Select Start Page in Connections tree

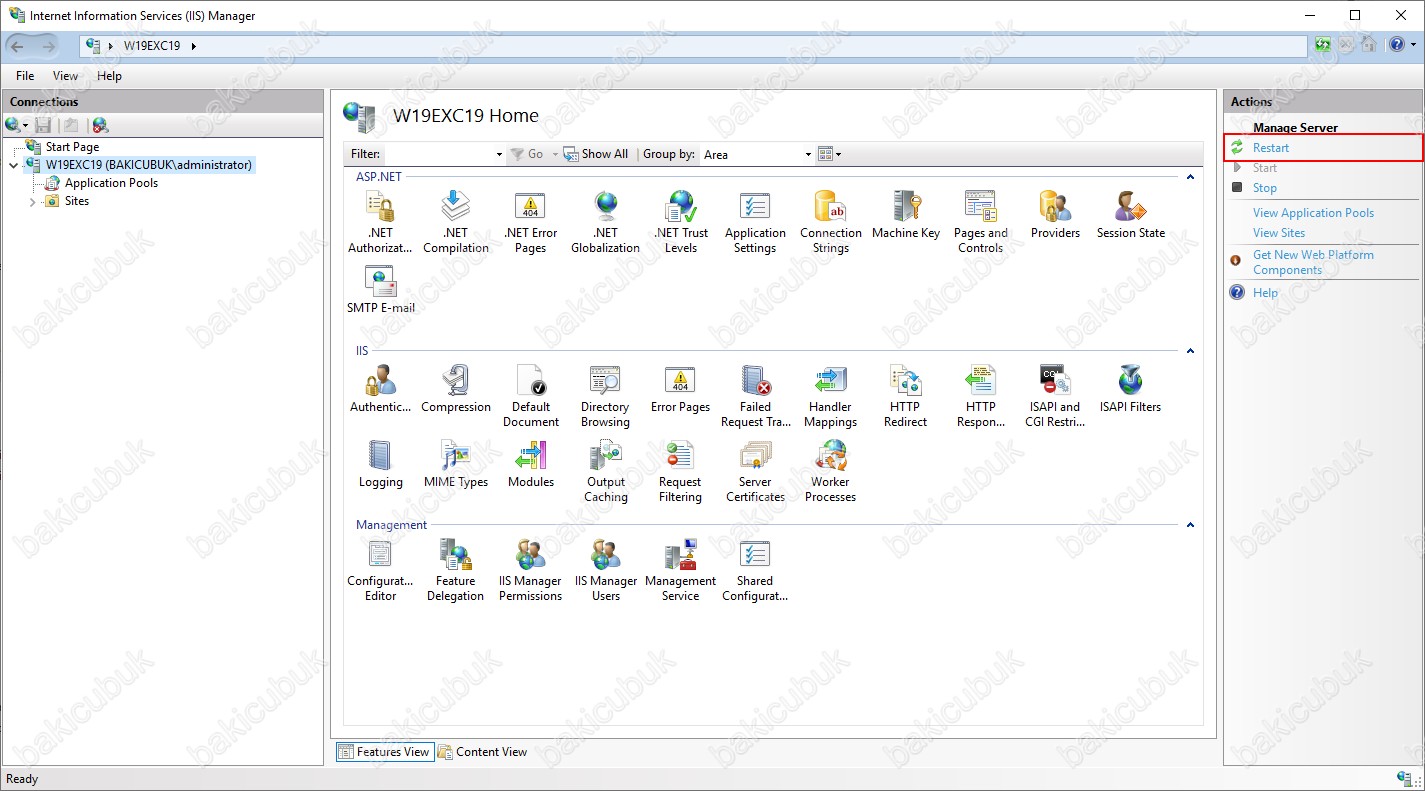pos(72,147)
